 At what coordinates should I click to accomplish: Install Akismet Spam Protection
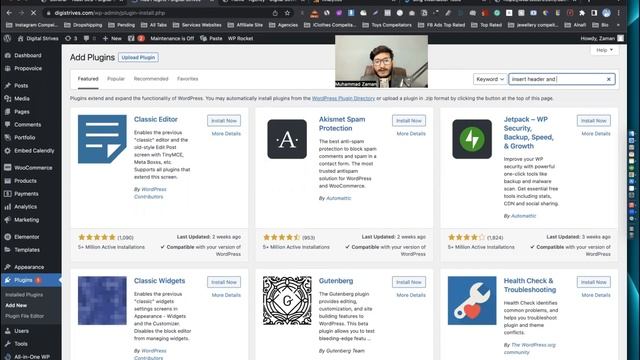click(409, 121)
